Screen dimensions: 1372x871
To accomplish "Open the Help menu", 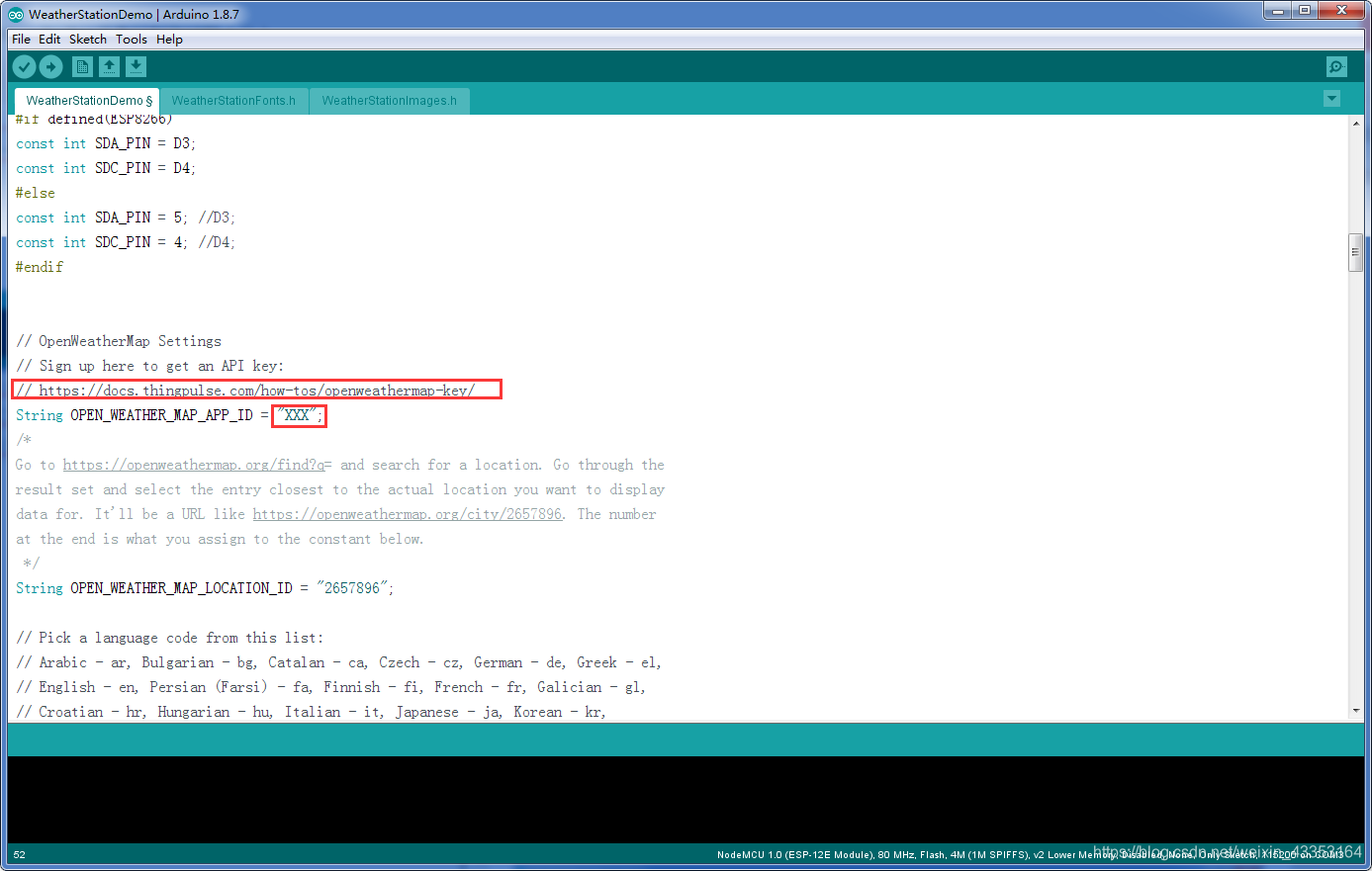I will tap(169, 40).
